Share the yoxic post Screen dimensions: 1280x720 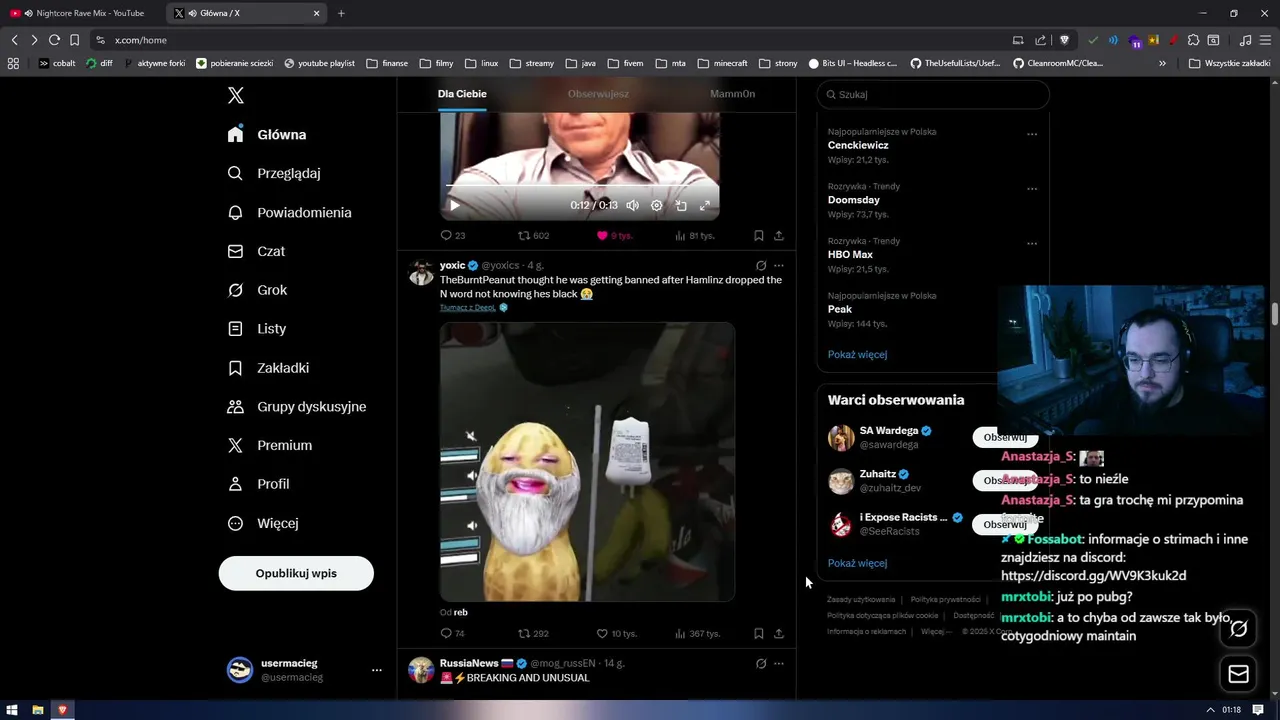click(x=779, y=634)
